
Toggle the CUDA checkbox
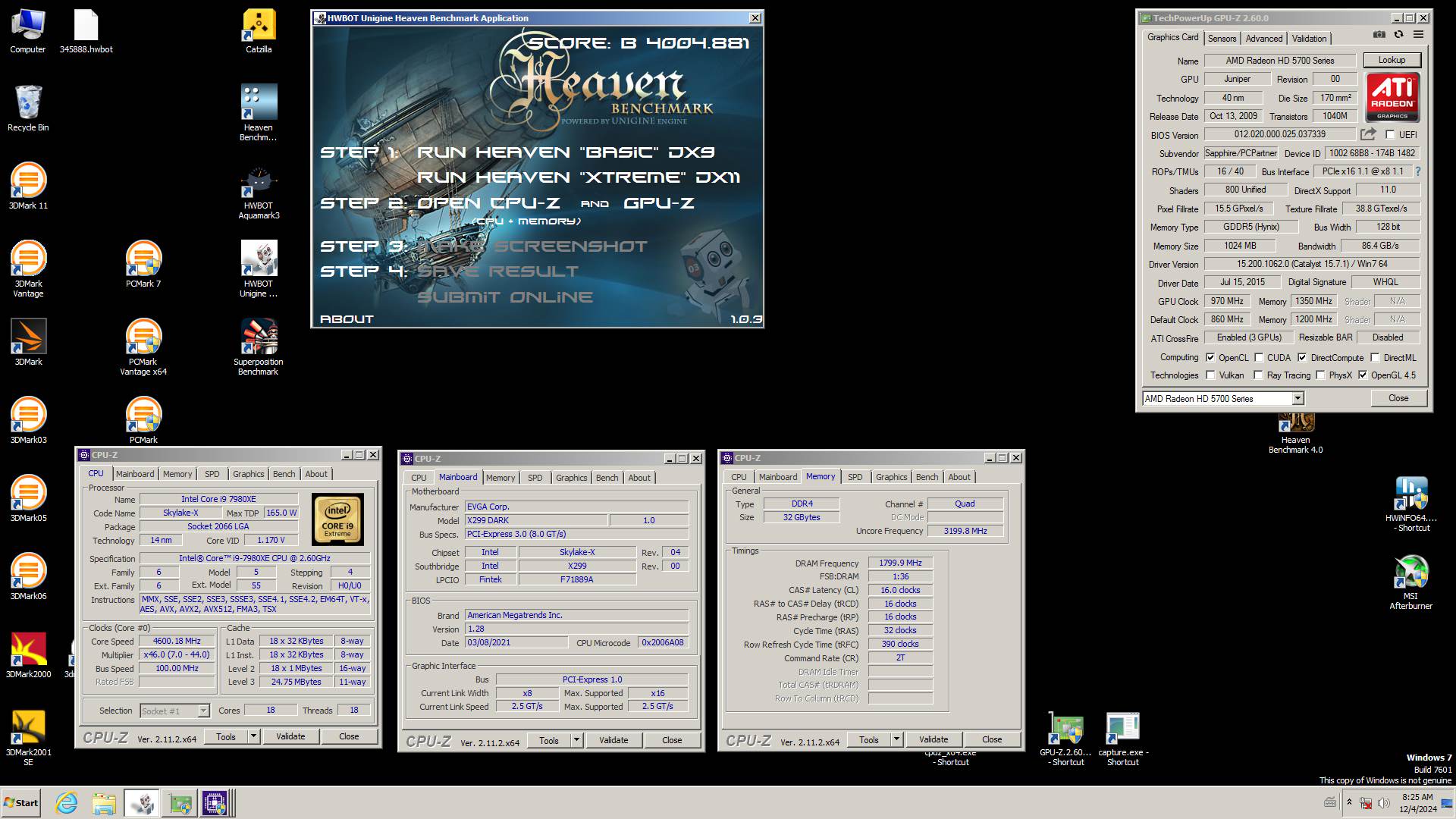click(1259, 358)
